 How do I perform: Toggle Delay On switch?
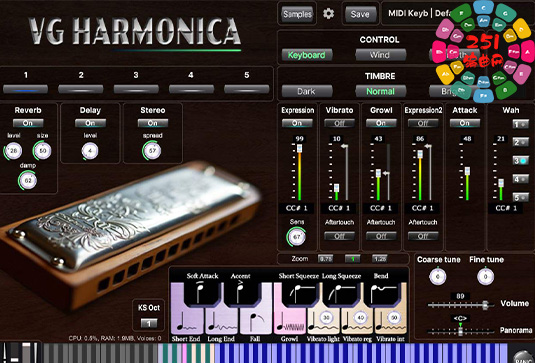[x=90, y=123]
